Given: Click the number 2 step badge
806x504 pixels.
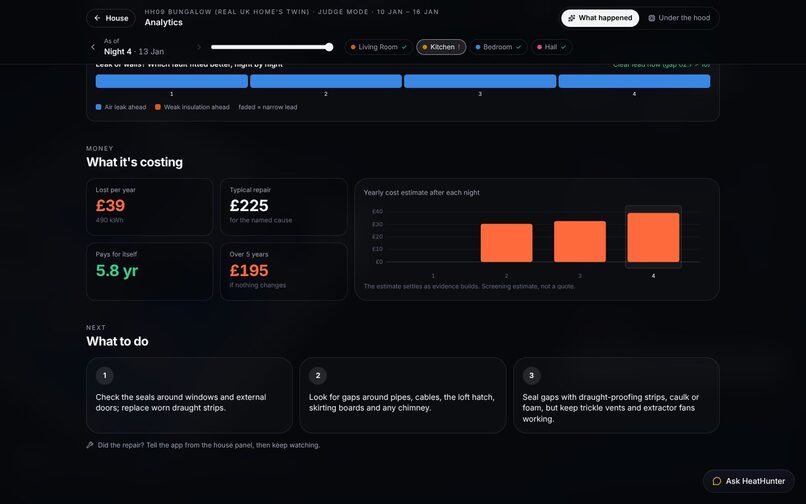Looking at the screenshot, I should (x=318, y=375).
